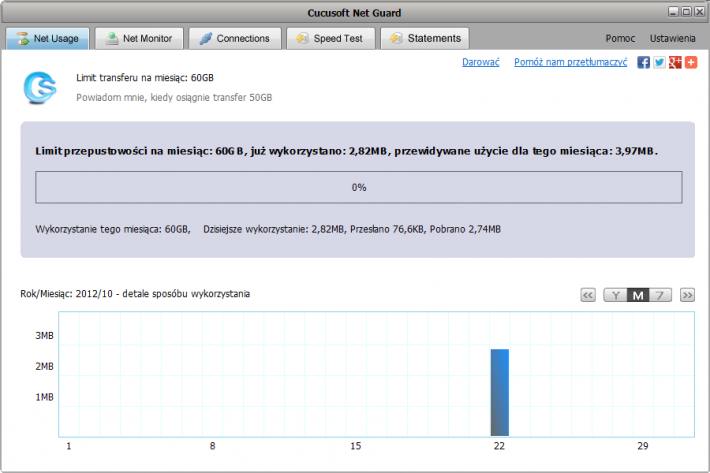Viewport: 710px width, 473px height.
Task: Click the orange plus share icon
Action: coord(691,62)
